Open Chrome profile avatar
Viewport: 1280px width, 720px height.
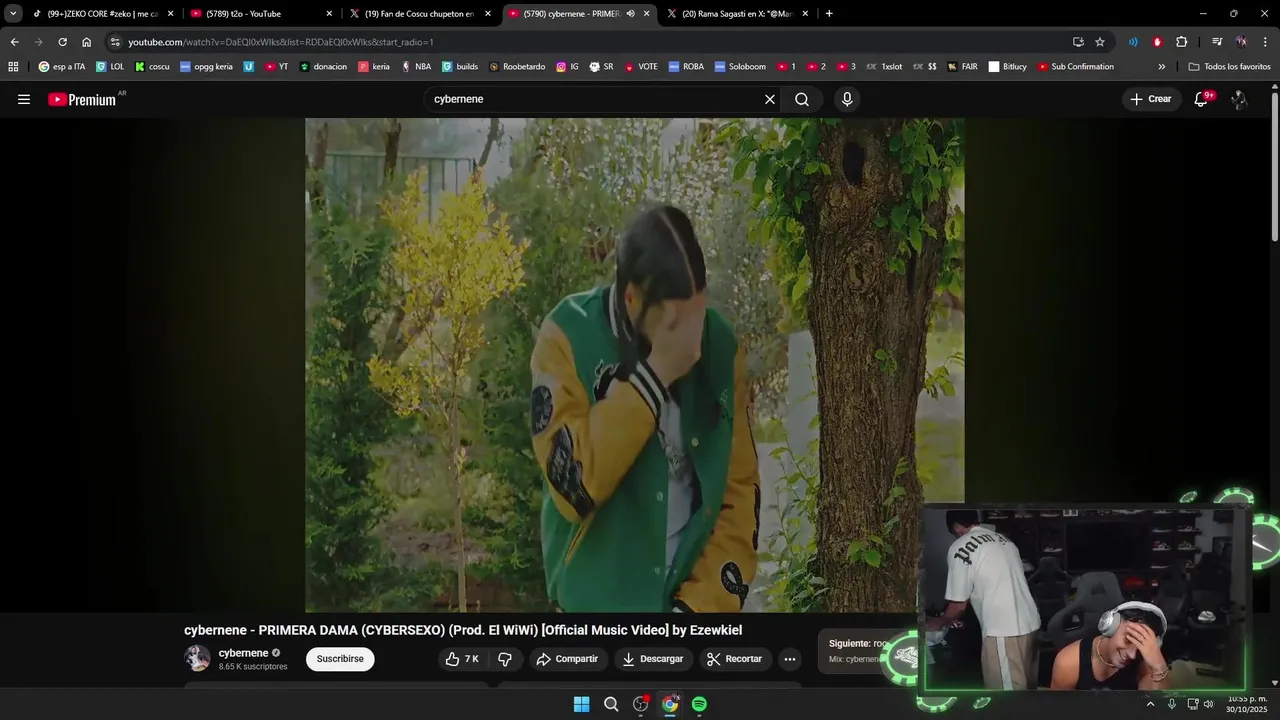click(x=1241, y=42)
